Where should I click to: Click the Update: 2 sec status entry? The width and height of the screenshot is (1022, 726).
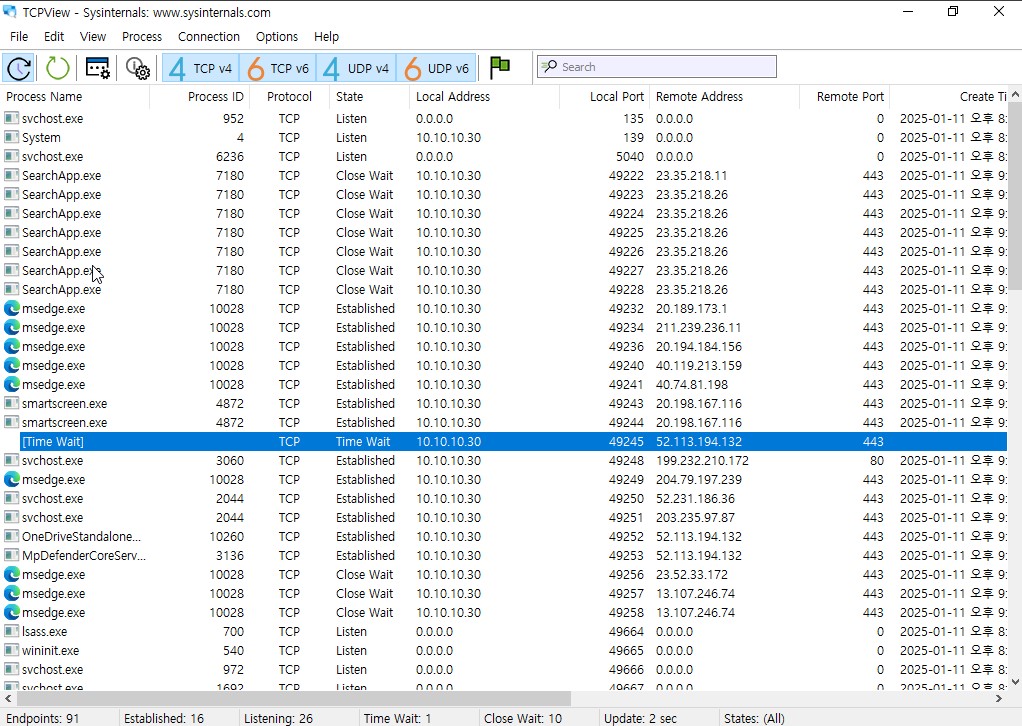(640, 718)
